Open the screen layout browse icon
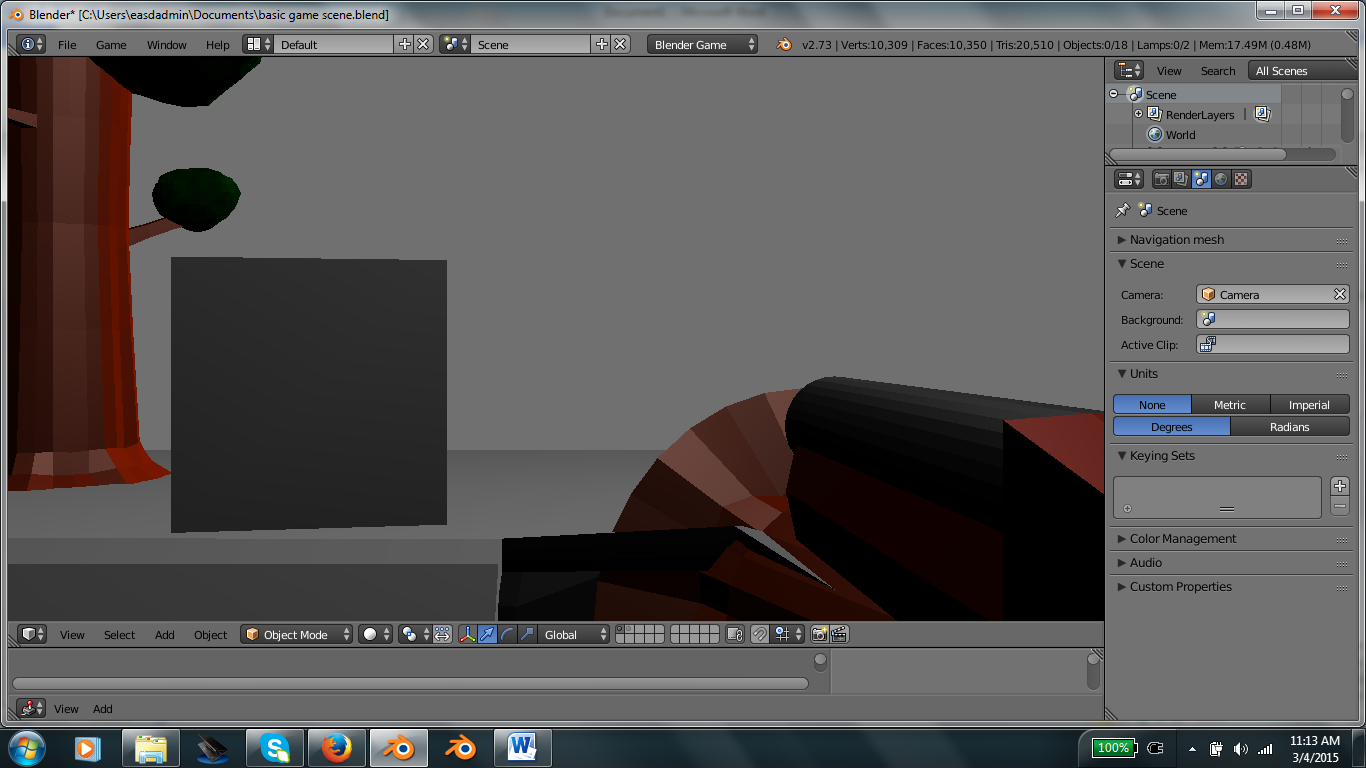1366x768 pixels. point(259,44)
